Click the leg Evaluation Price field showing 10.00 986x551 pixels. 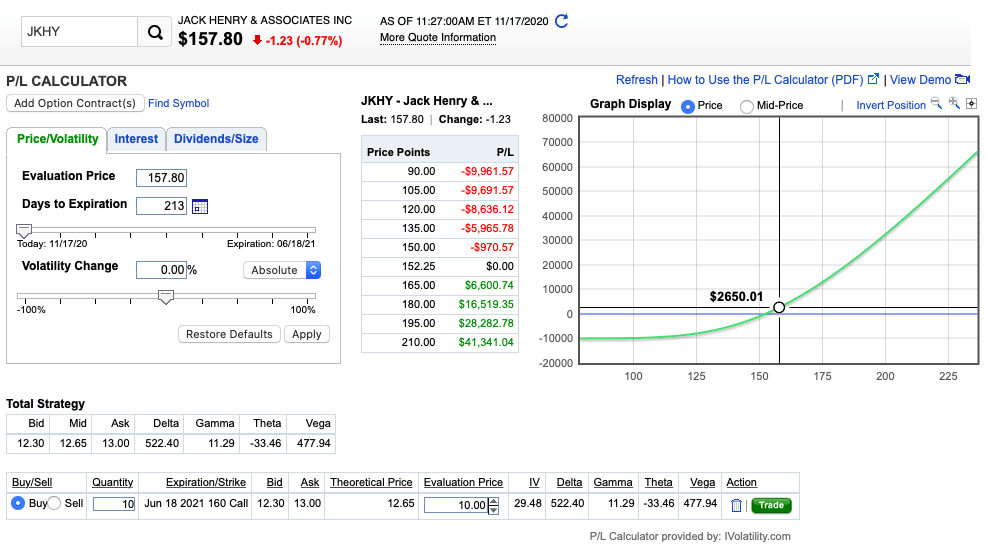point(457,505)
